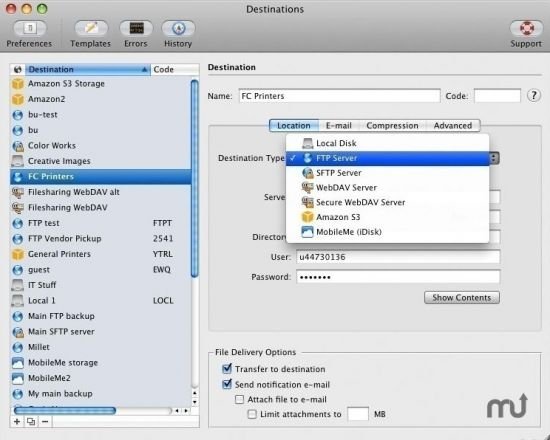Viewport: 550px width, 440px height.
Task: Switch to the Compression tab
Action: (x=392, y=126)
